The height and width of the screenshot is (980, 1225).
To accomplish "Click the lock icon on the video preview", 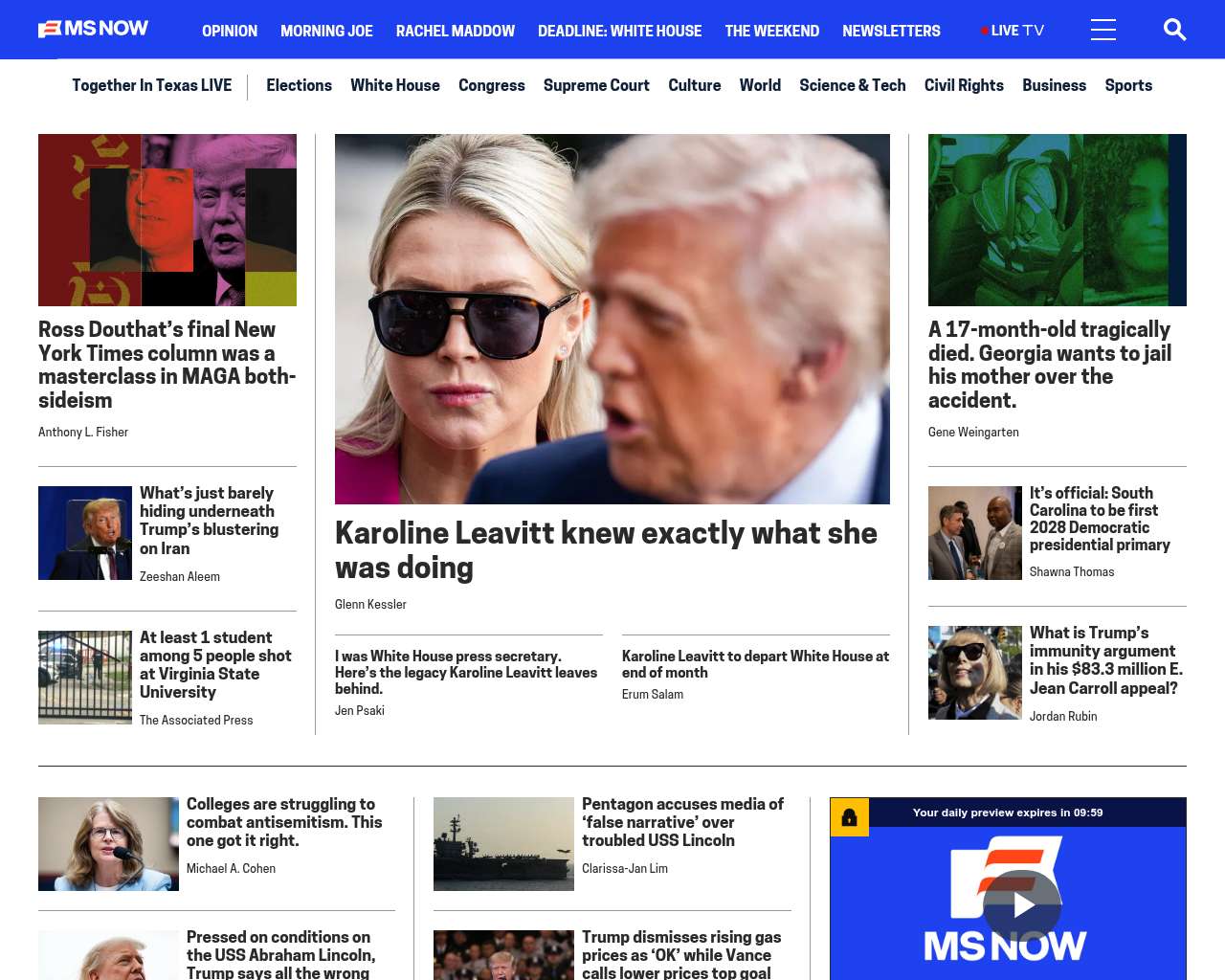I will (849, 817).
